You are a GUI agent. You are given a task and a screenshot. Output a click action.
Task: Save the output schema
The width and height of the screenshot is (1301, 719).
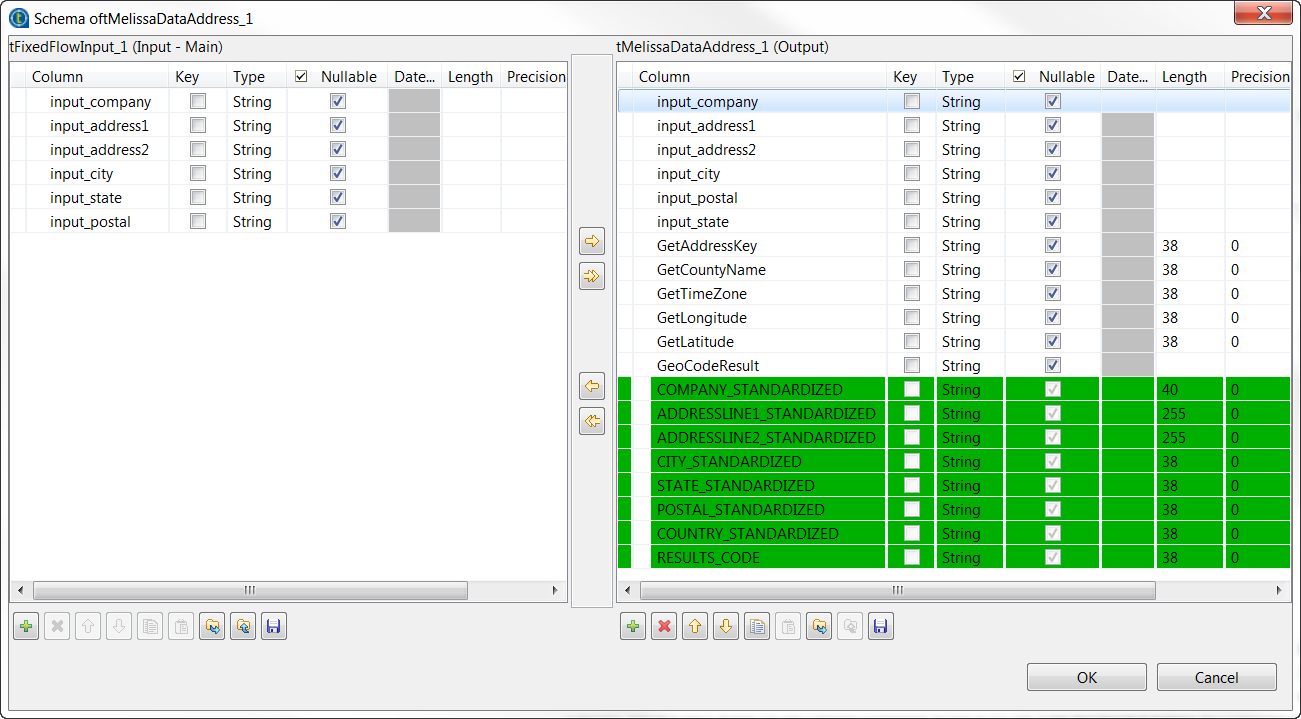tap(880, 626)
